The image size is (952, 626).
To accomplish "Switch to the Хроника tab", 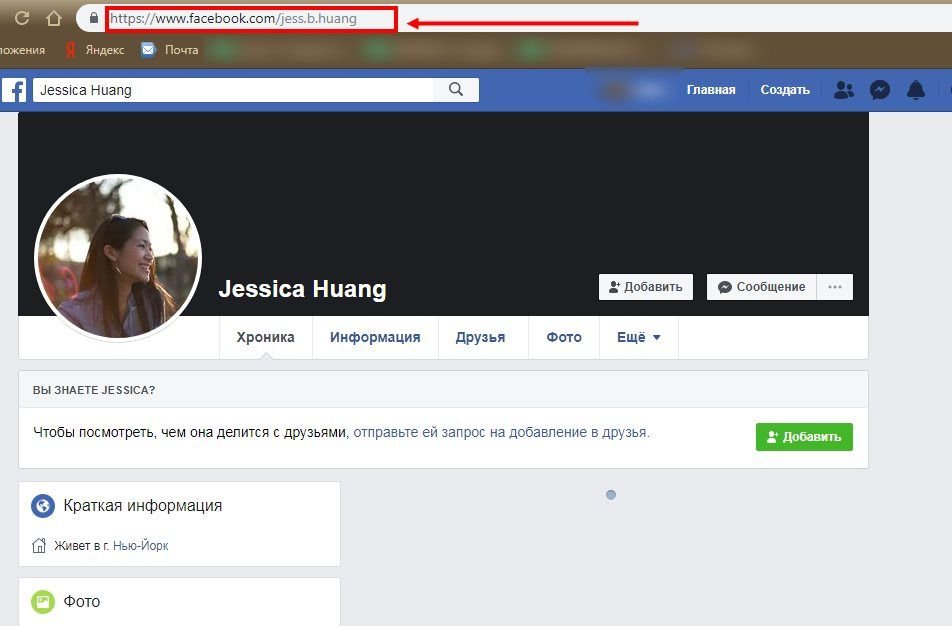I will click(x=265, y=337).
